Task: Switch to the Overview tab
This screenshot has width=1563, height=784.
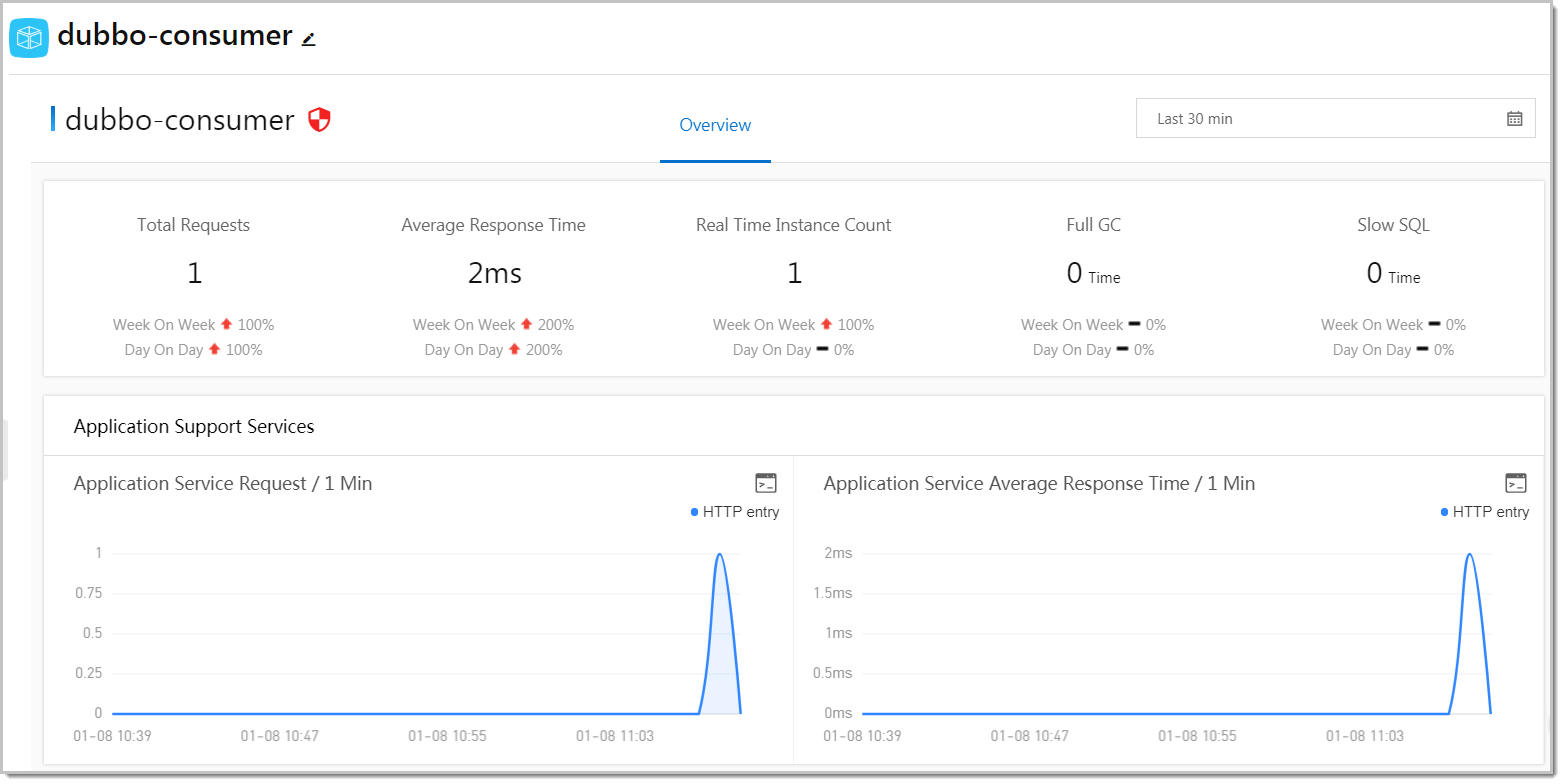Action: pos(715,125)
